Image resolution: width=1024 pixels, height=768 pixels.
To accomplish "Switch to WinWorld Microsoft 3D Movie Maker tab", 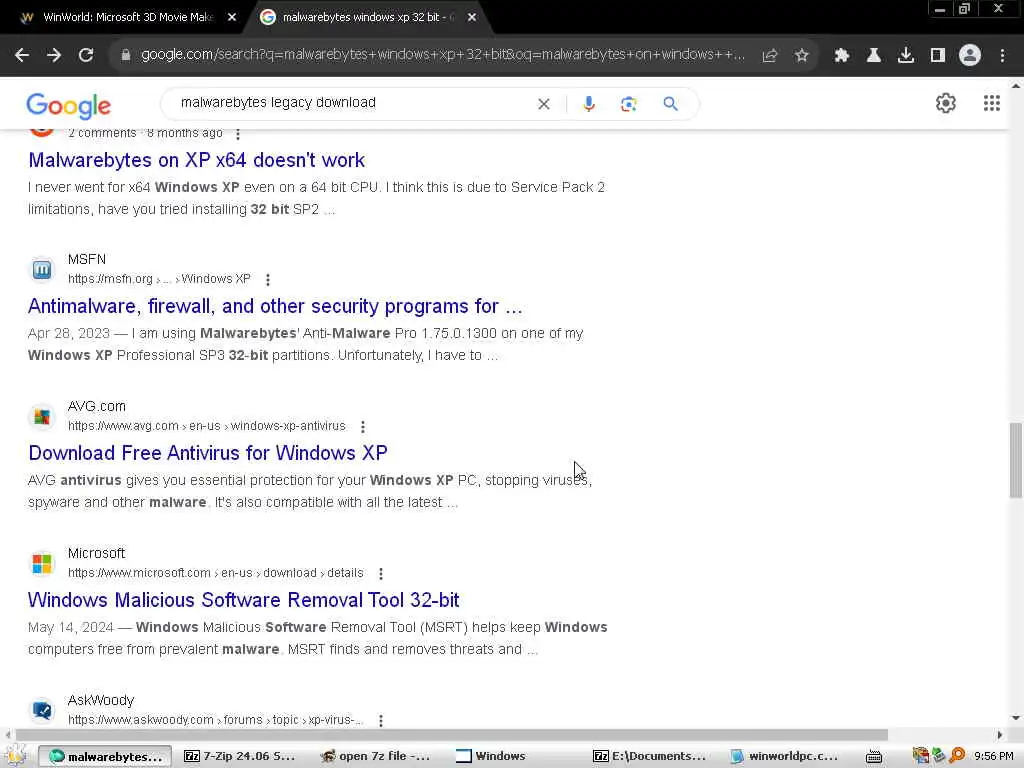I will [127, 18].
